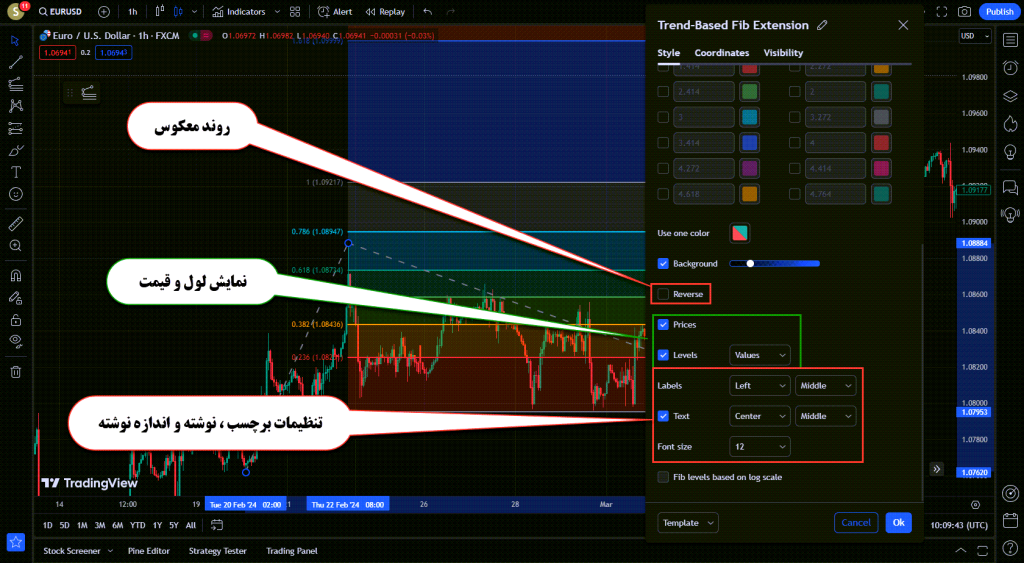Uncheck the Text checkbox

pos(663,416)
